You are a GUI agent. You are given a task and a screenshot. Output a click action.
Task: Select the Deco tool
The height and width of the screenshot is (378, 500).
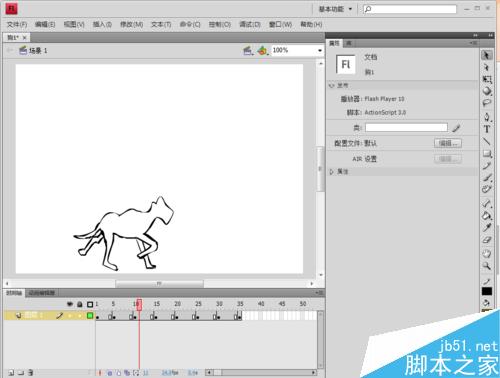pyautogui.click(x=487, y=189)
